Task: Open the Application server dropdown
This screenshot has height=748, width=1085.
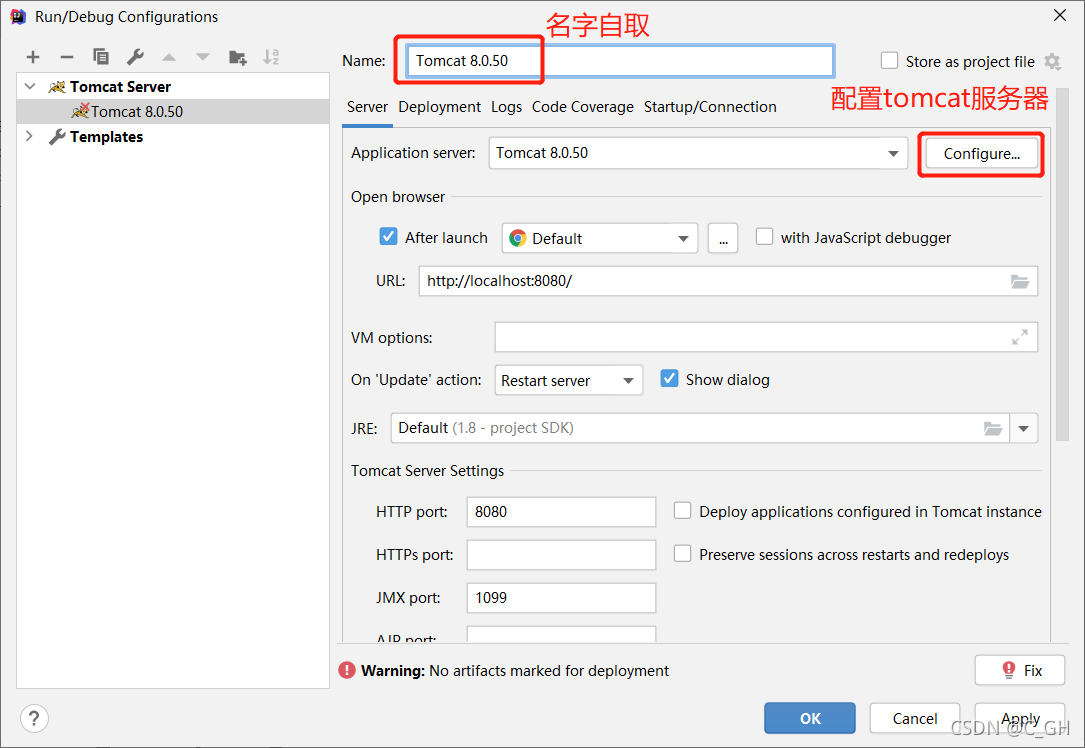Action: (x=893, y=154)
